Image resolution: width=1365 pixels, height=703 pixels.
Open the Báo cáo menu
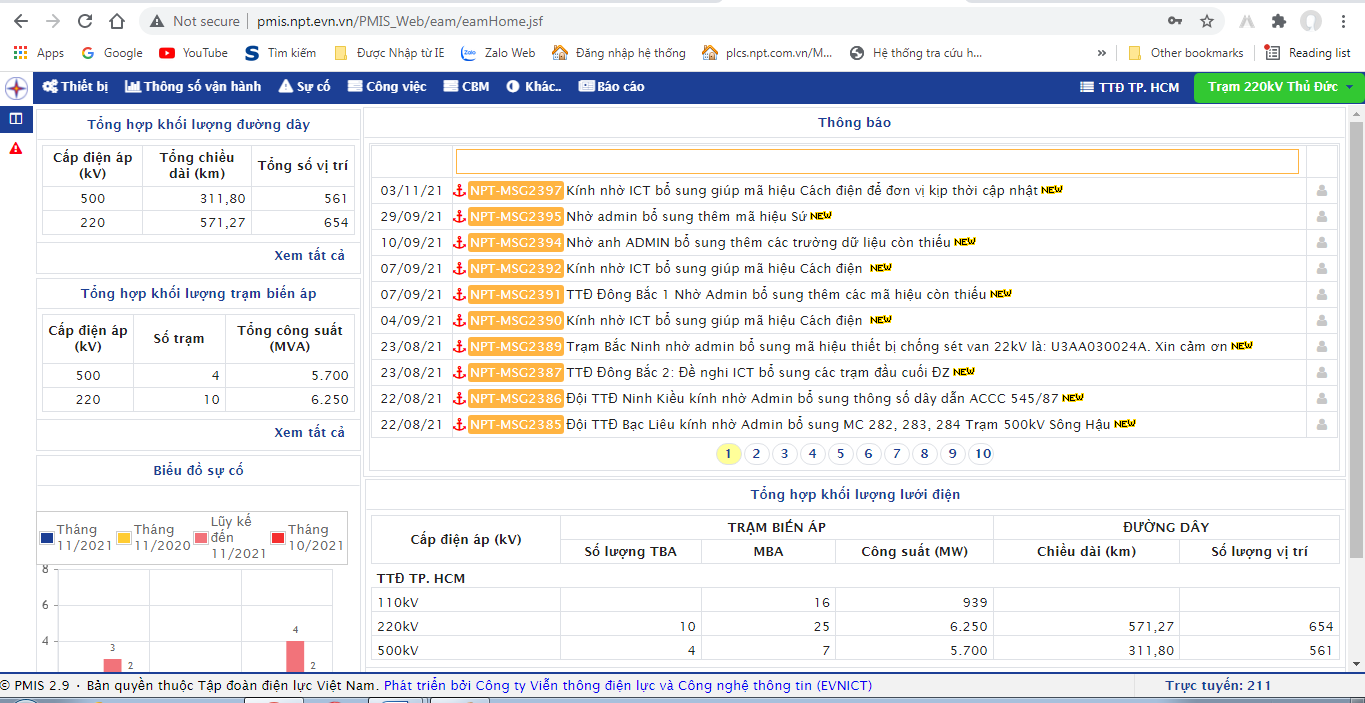[611, 87]
